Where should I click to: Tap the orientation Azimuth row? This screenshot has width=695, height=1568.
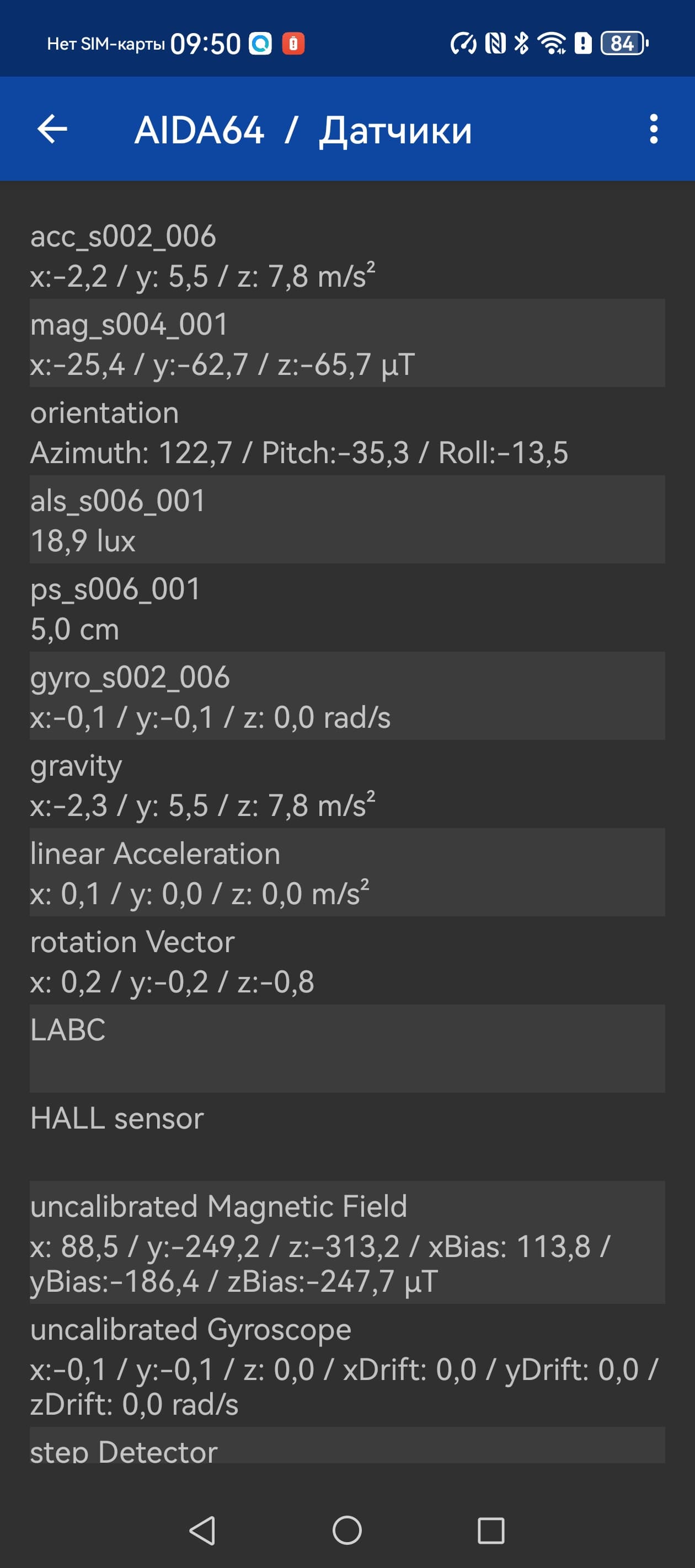(347, 432)
